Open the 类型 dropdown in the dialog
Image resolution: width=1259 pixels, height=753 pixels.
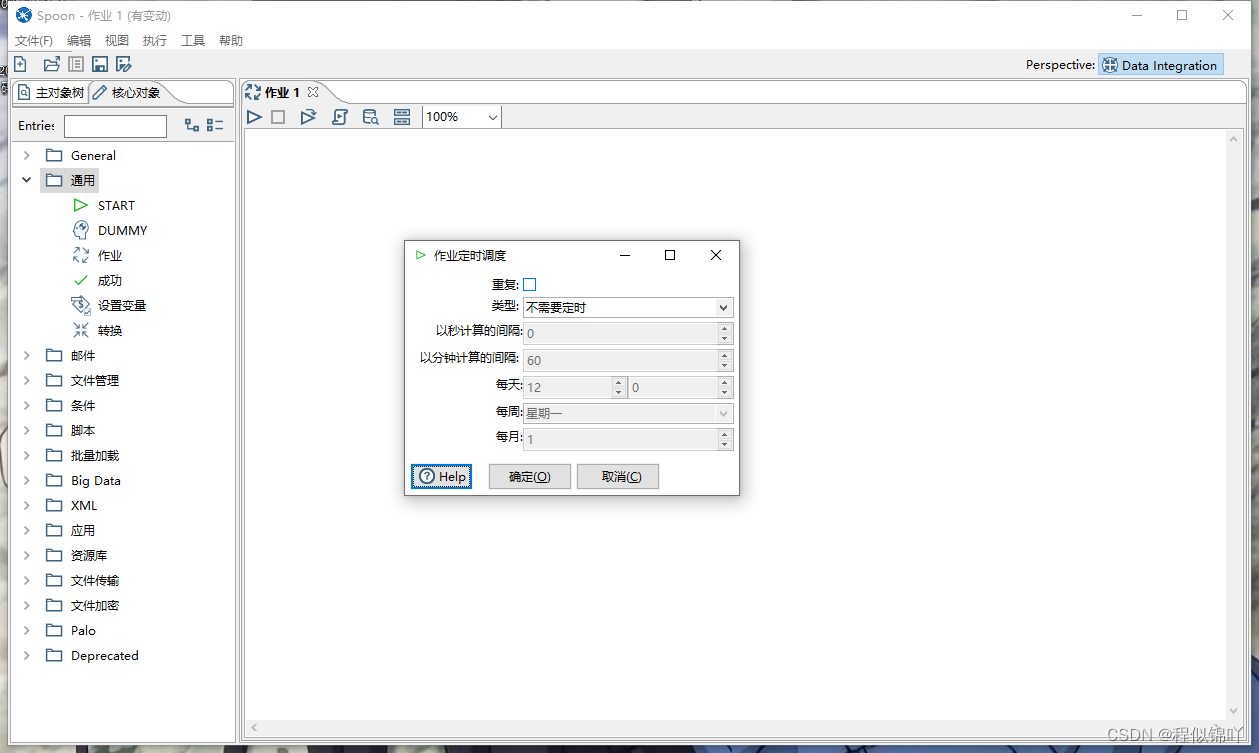(x=724, y=308)
